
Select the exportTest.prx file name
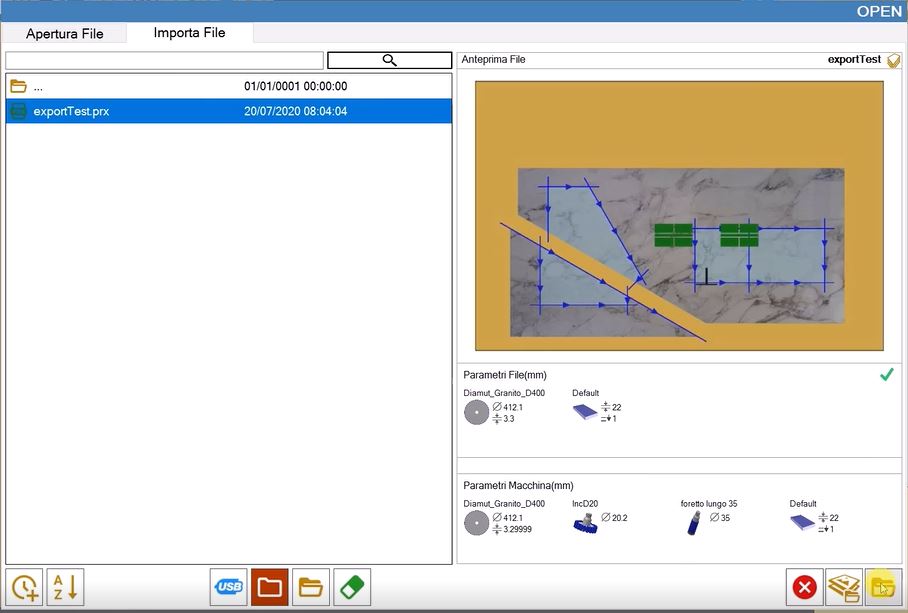click(x=71, y=111)
